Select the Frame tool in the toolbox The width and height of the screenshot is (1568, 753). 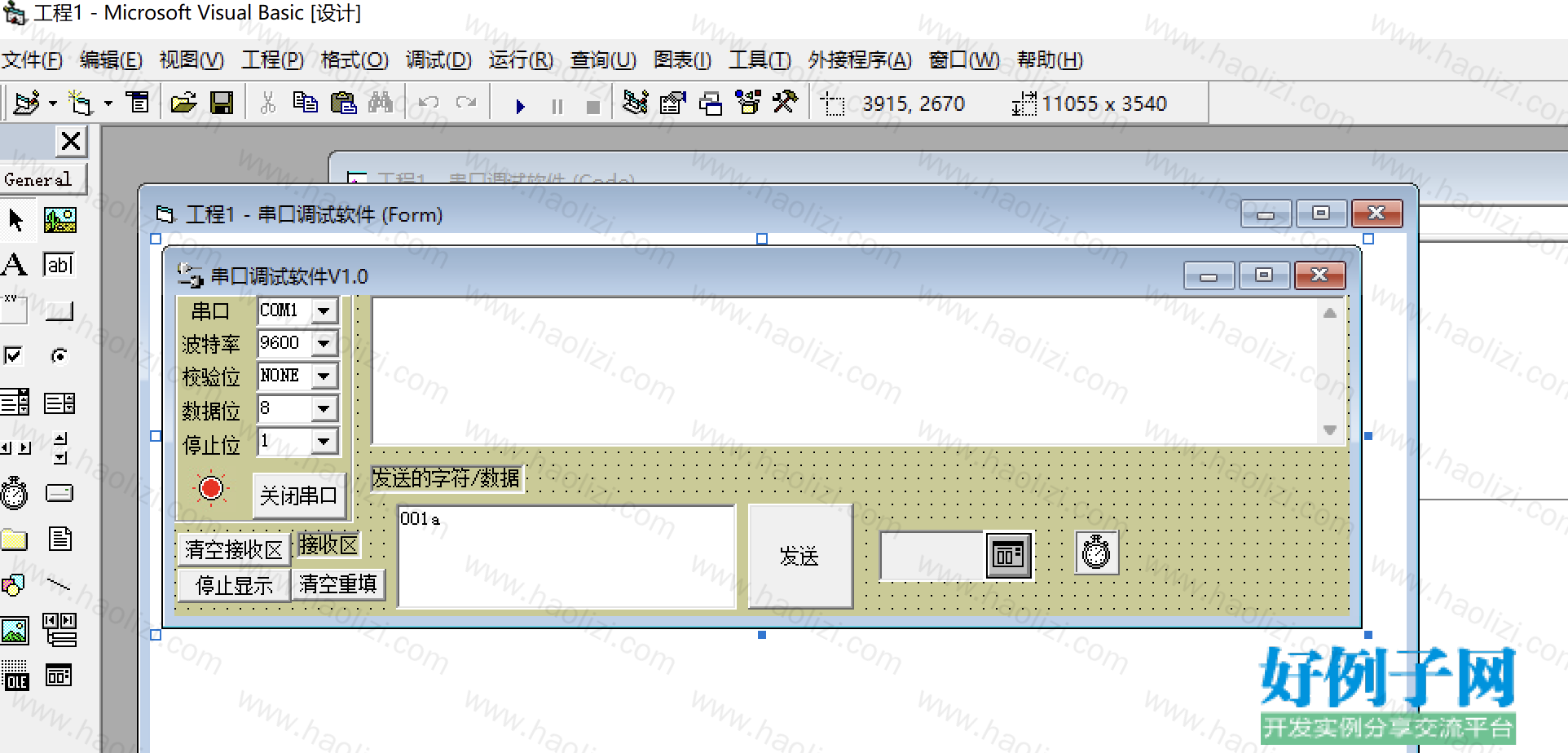click(15, 310)
